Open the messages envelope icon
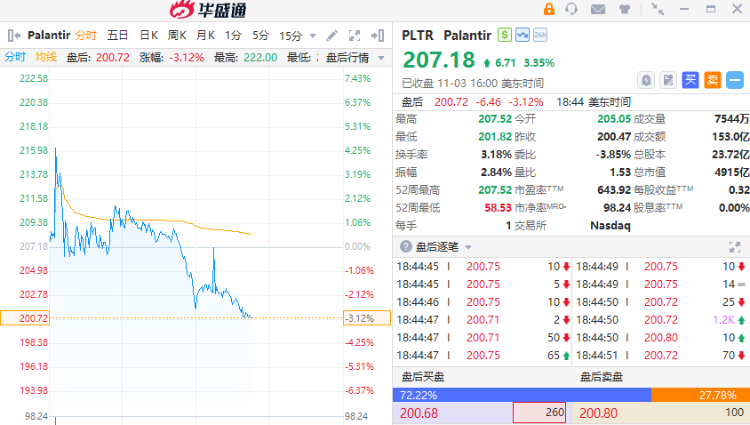Image resolution: width=750 pixels, height=425 pixels. (x=598, y=9)
